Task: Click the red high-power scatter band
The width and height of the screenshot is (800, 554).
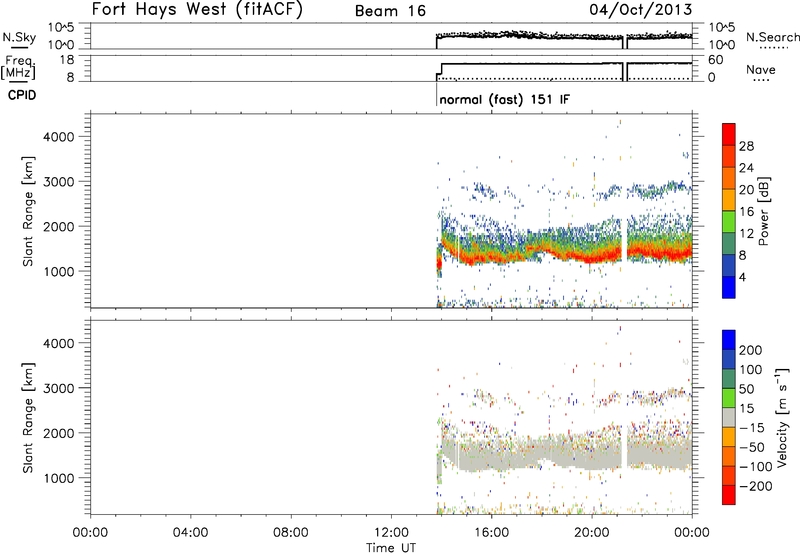Action: (x=566, y=254)
